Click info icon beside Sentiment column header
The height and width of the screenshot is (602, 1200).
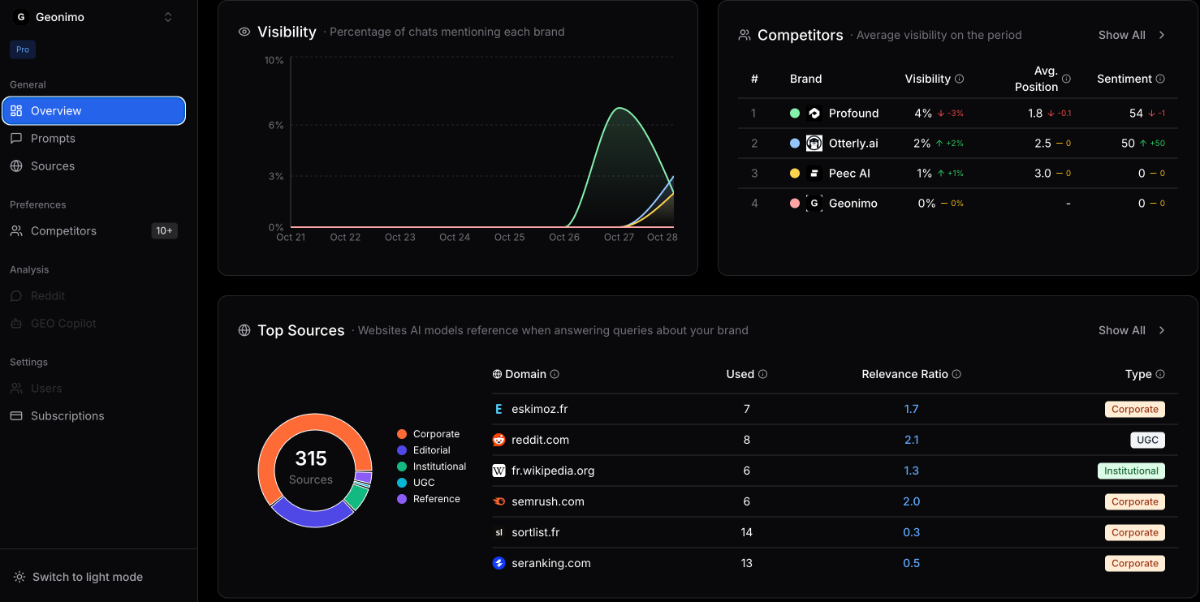(x=1160, y=79)
